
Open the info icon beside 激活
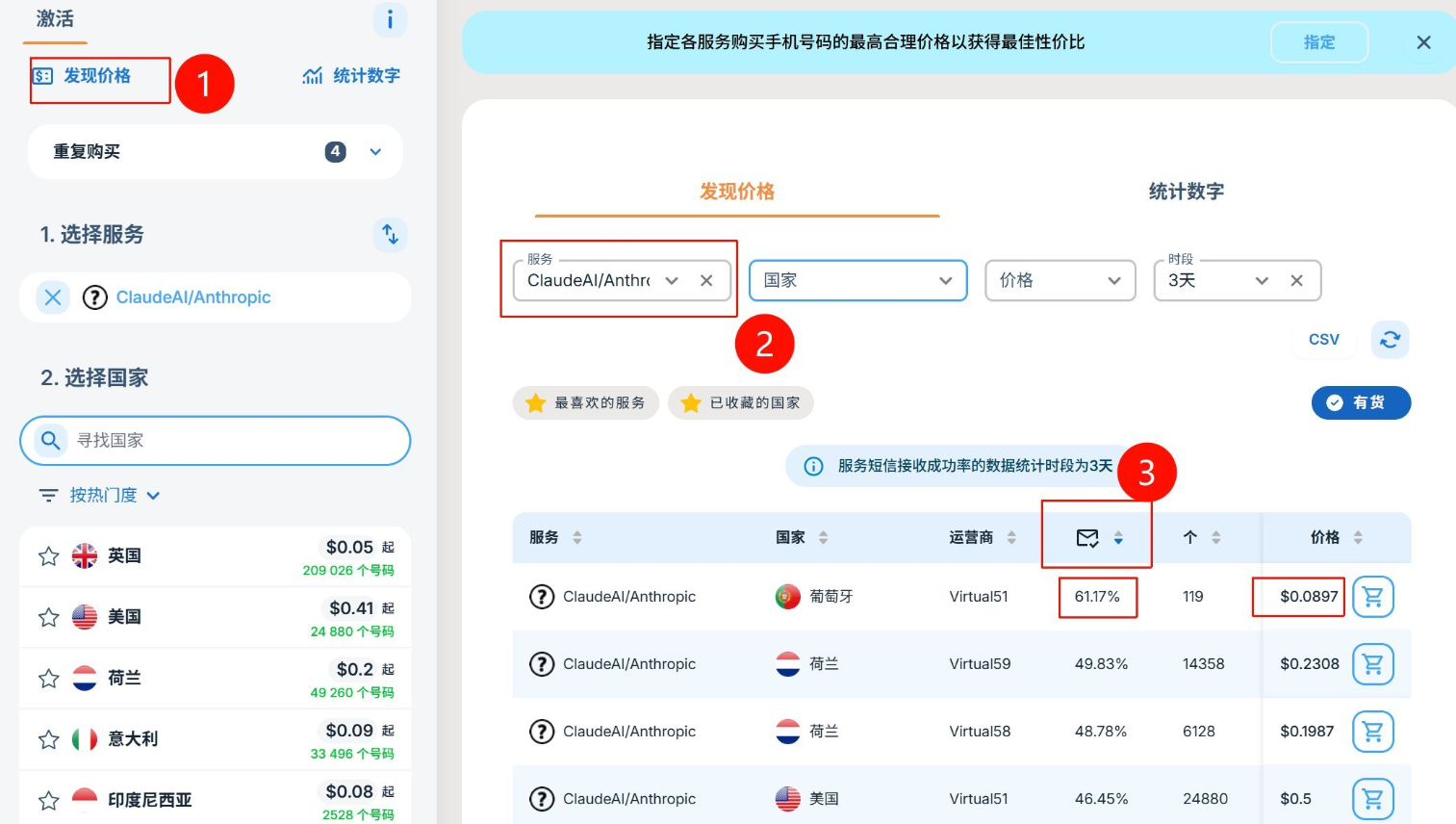tap(390, 19)
